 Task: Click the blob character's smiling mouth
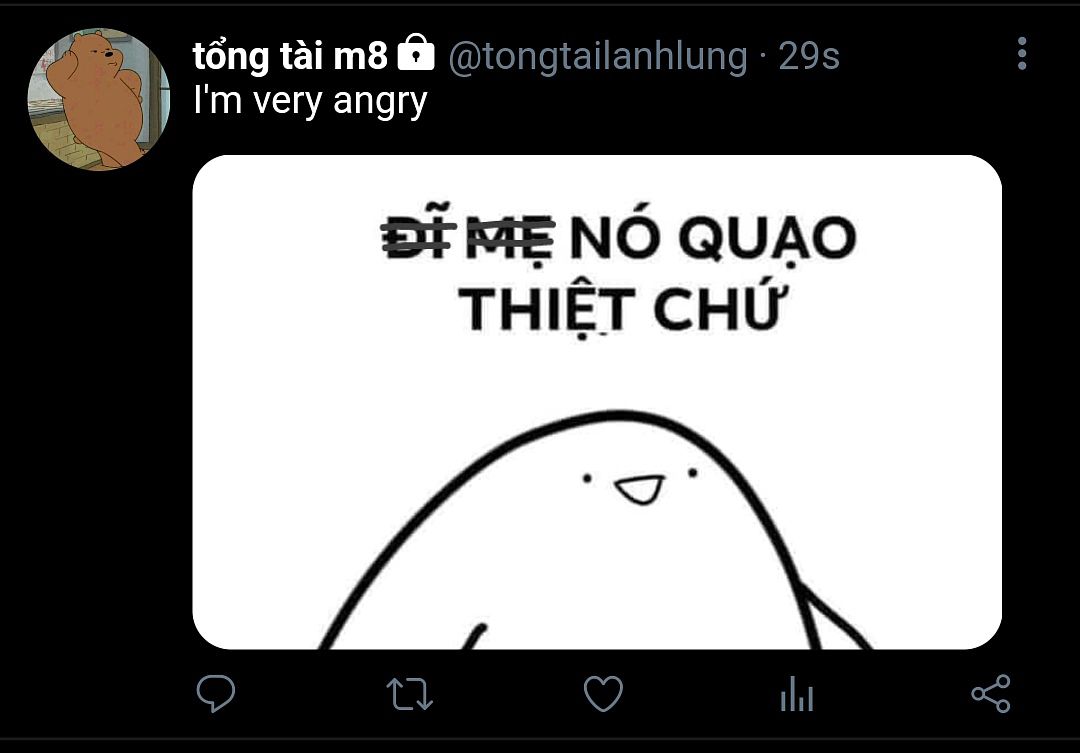tap(640, 489)
